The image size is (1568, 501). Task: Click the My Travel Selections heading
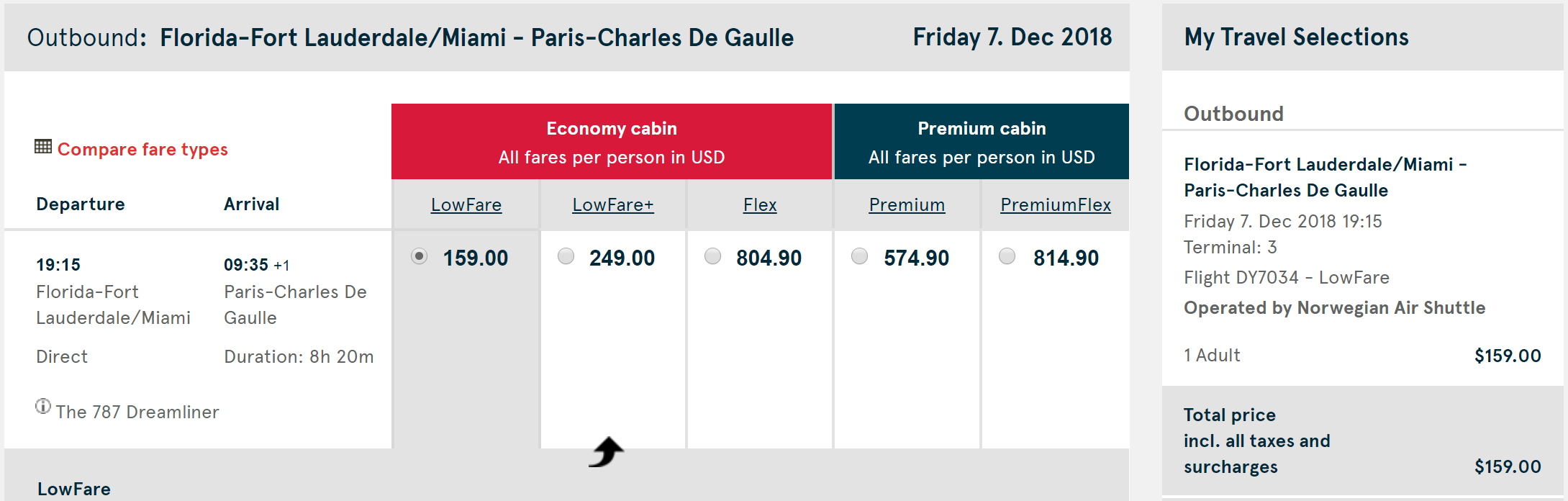[1297, 37]
